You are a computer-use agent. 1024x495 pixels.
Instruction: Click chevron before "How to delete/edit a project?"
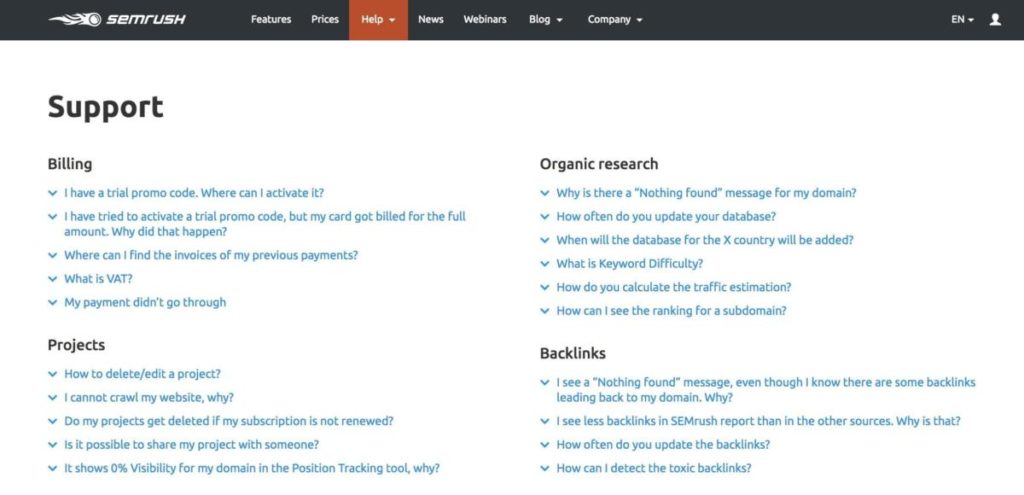pyautogui.click(x=52, y=374)
